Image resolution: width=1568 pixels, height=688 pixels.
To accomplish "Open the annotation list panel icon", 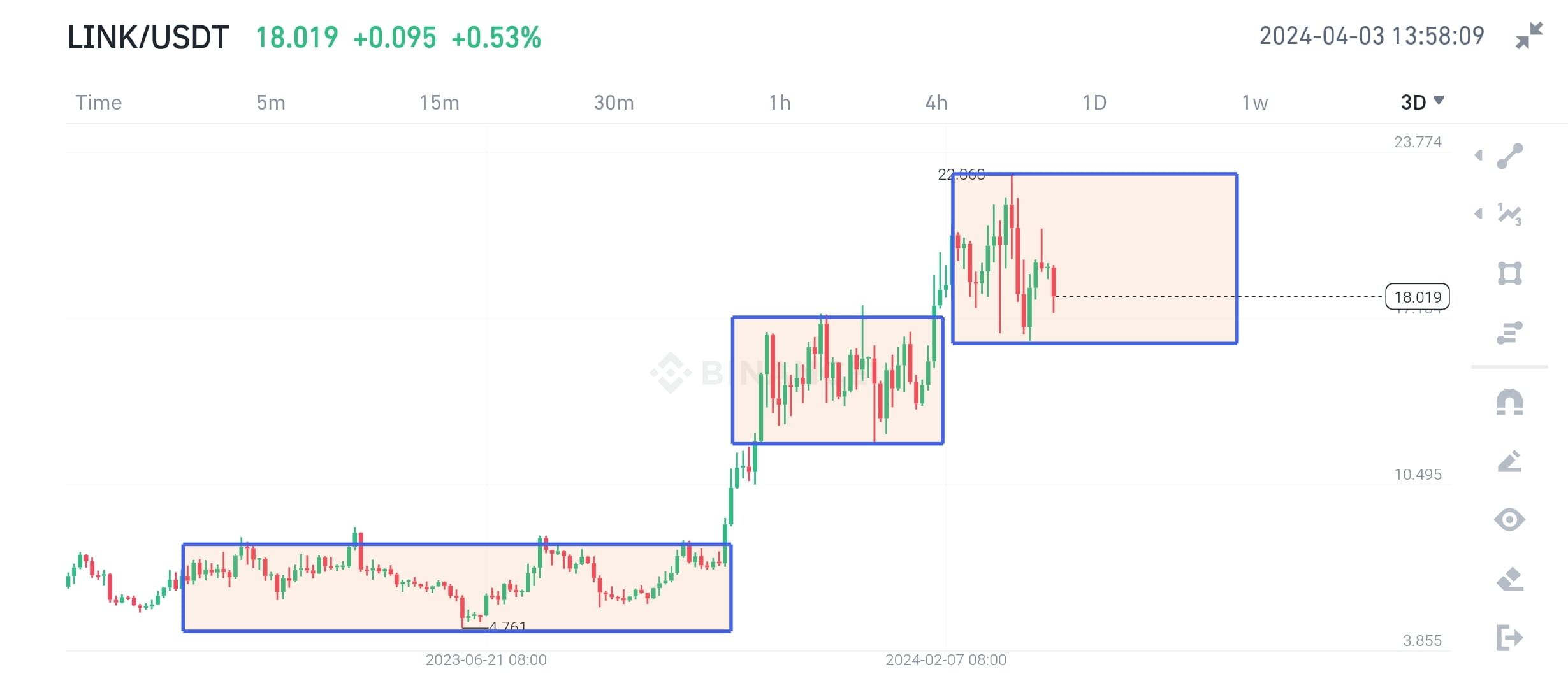I will [1510, 332].
